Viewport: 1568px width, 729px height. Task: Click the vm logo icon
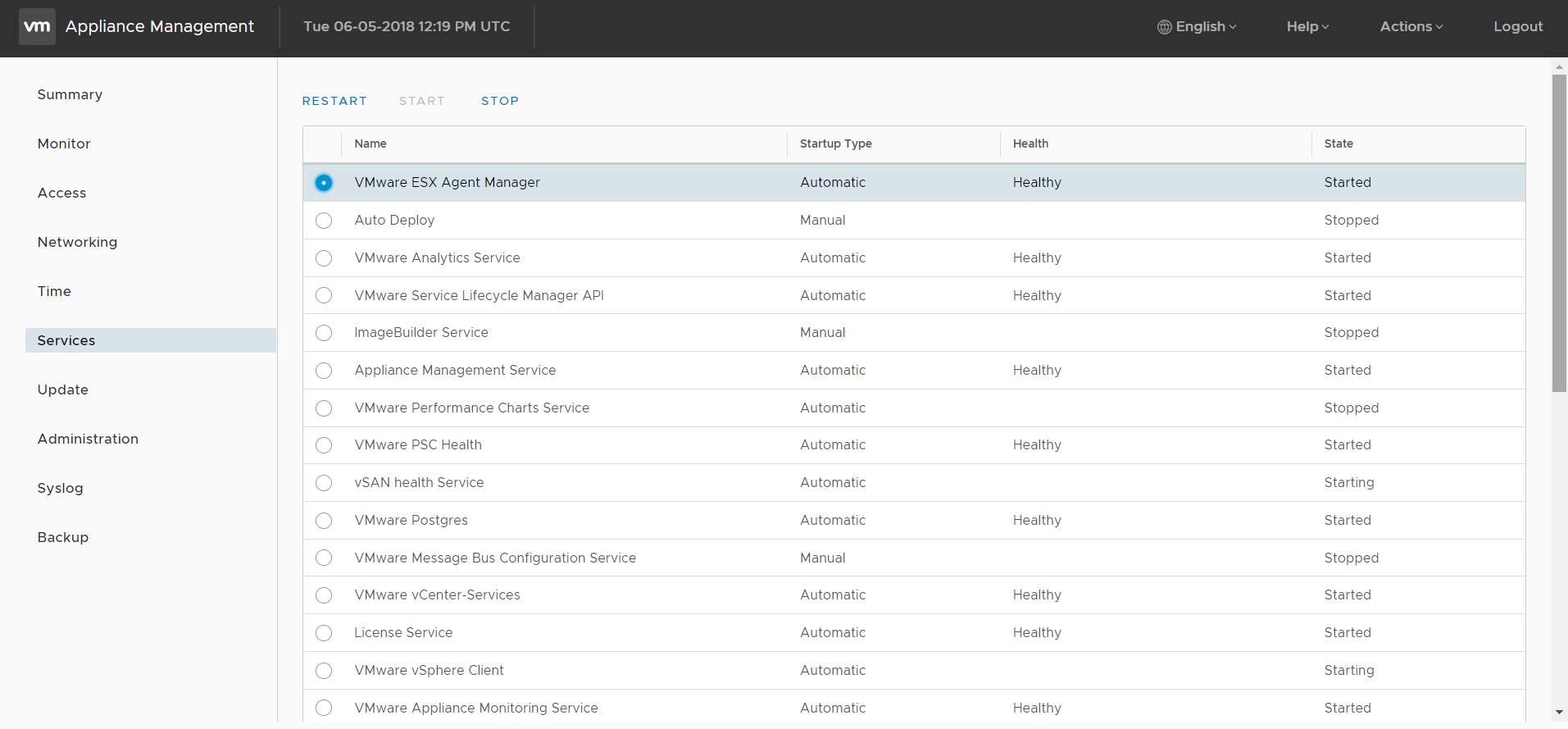click(37, 26)
